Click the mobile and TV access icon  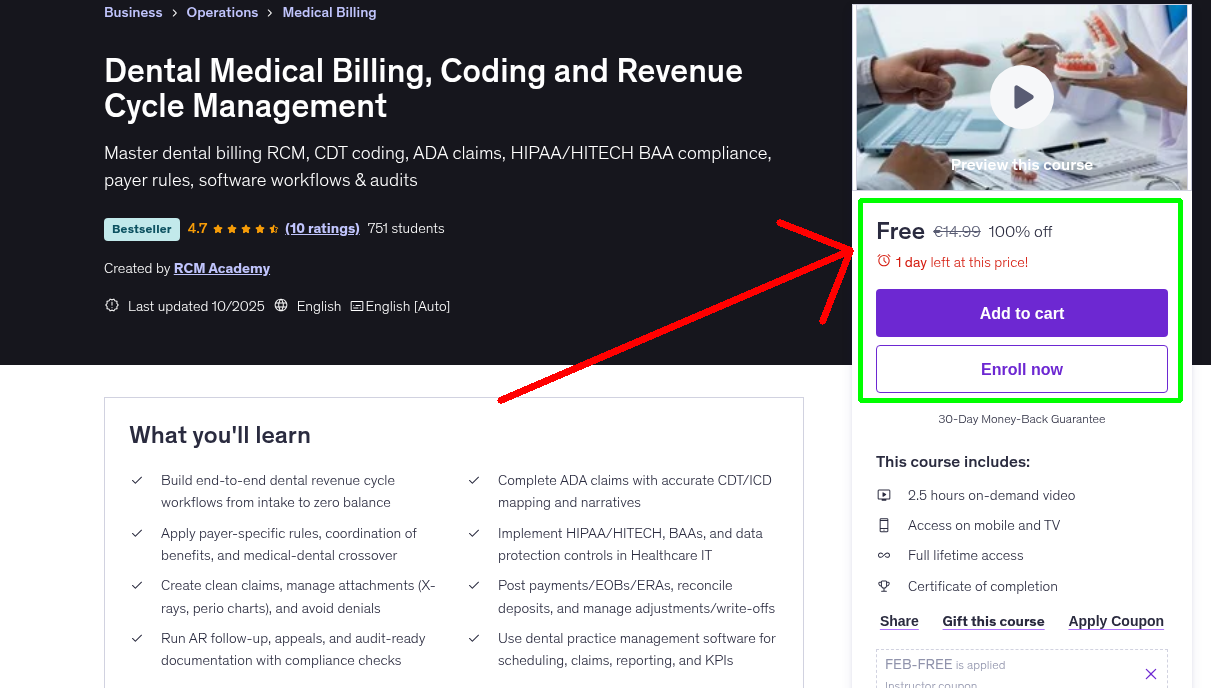tap(884, 524)
